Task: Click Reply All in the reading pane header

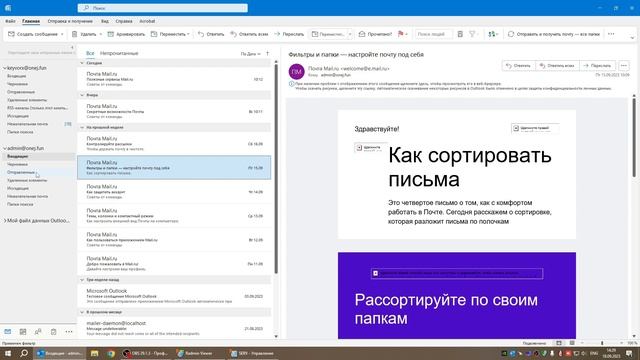Action: pos(557,66)
